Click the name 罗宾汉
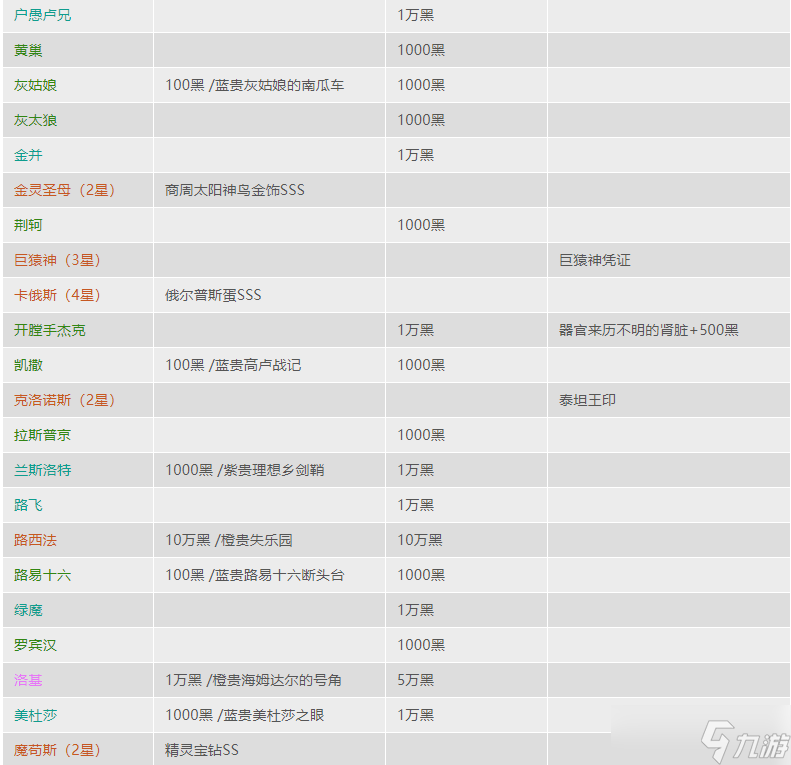This screenshot has height=765, width=791. (x=35, y=645)
